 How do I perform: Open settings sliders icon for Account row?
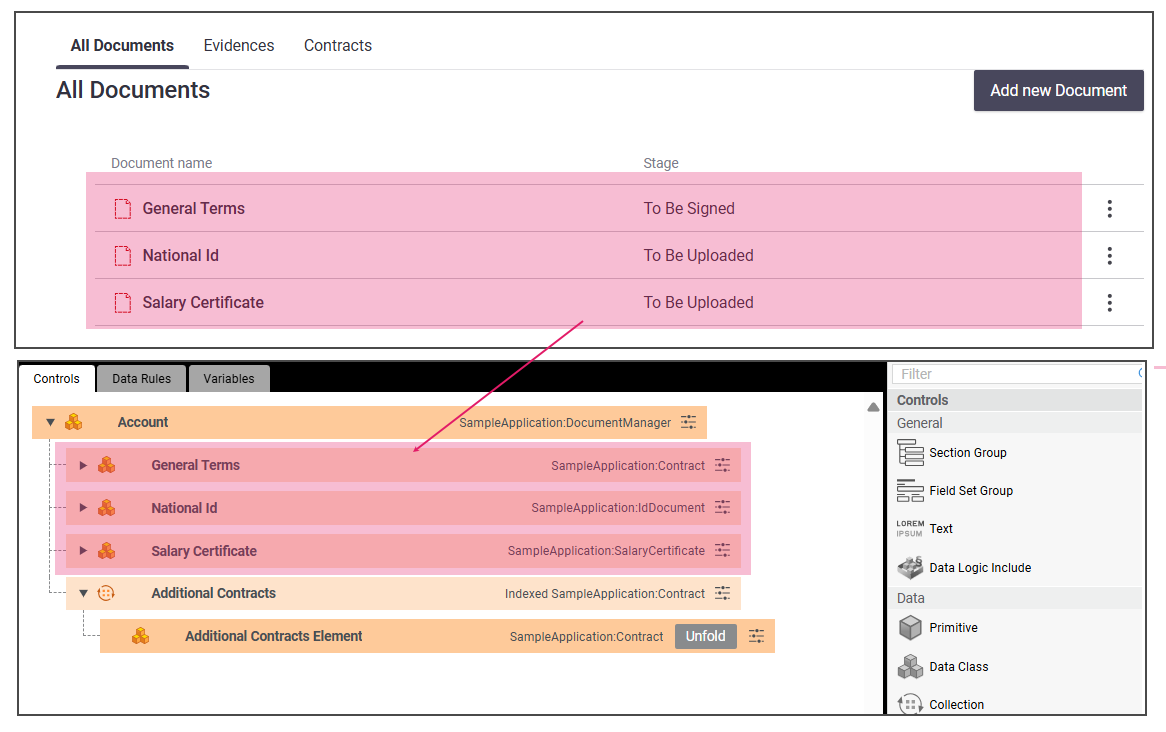689,423
